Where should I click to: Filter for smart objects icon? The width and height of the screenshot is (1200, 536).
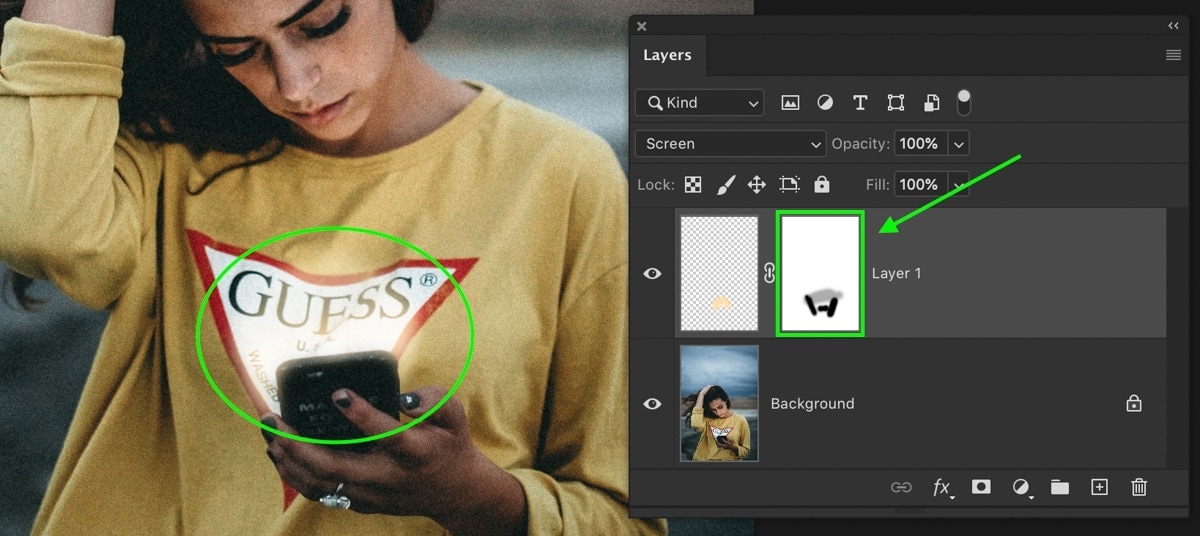(x=931, y=102)
